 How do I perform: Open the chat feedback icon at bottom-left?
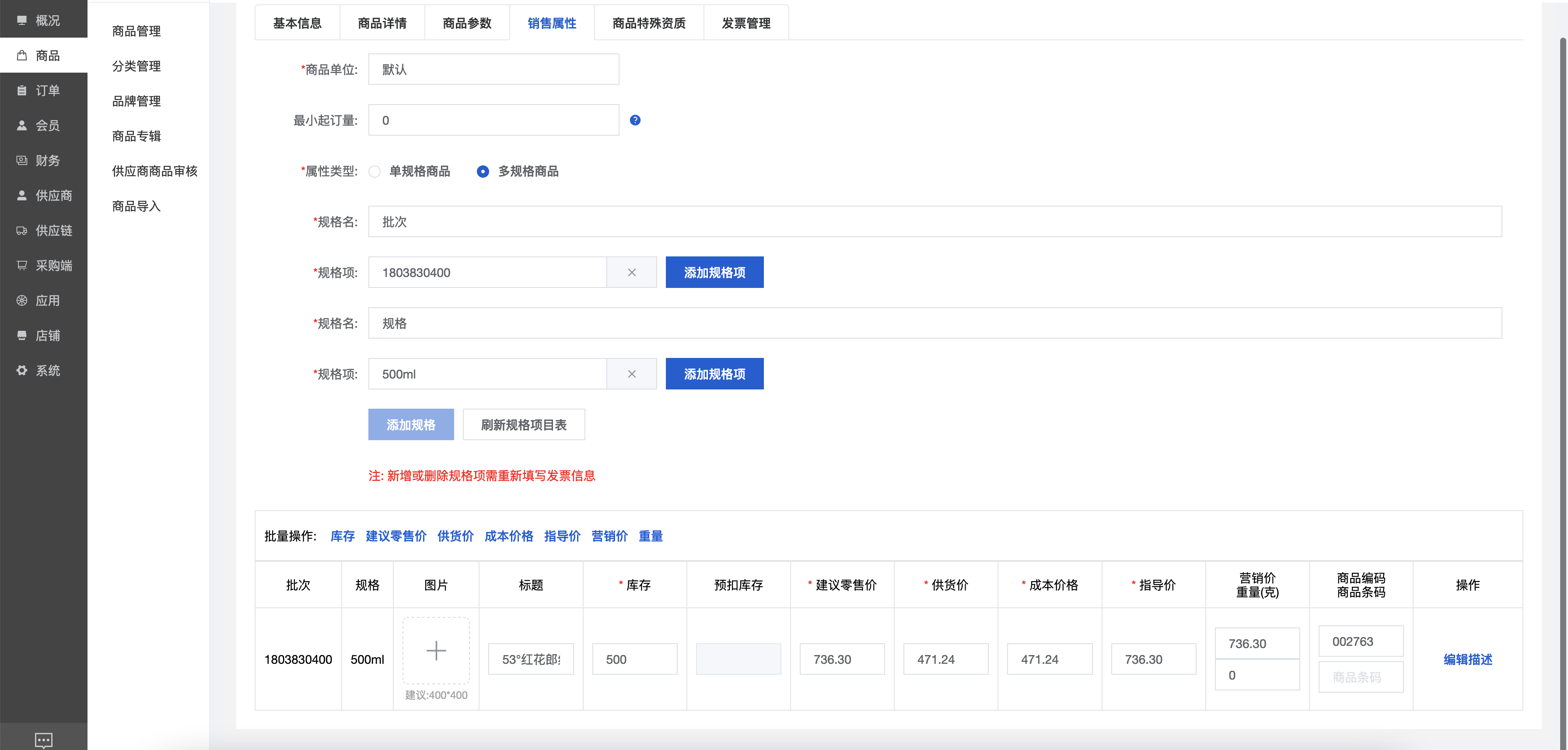(43, 739)
